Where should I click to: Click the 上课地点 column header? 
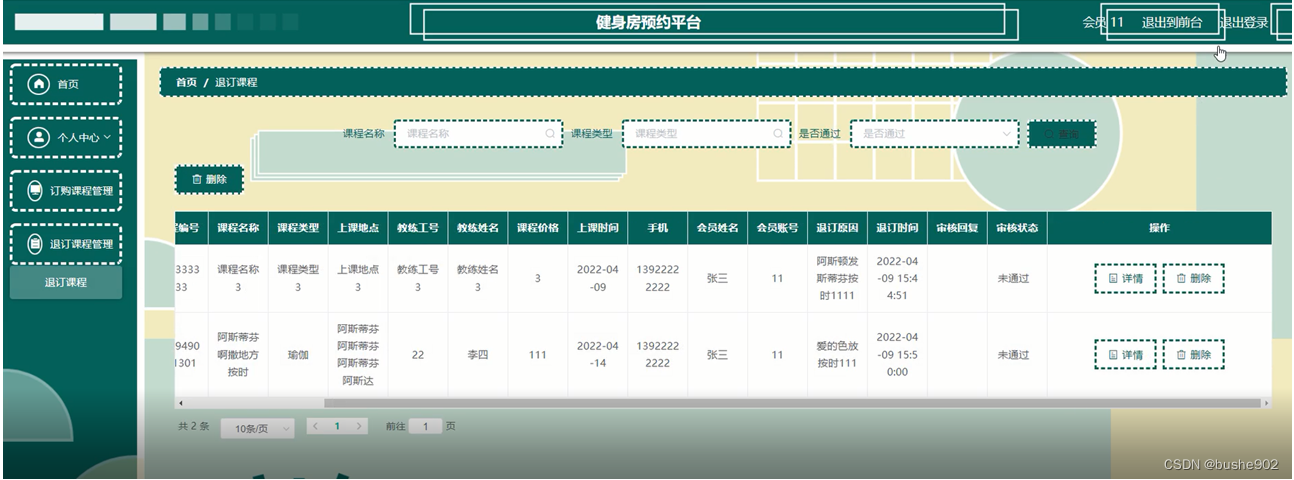(358, 228)
